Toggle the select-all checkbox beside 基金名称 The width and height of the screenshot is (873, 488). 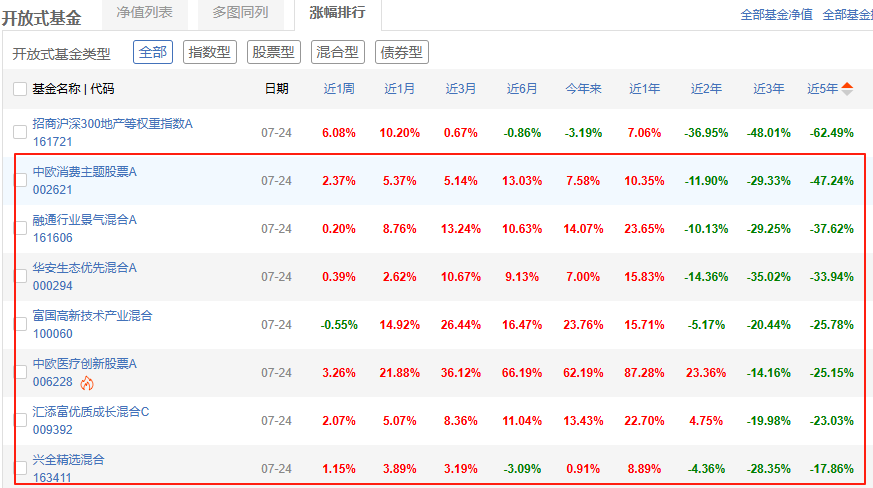click(x=20, y=89)
